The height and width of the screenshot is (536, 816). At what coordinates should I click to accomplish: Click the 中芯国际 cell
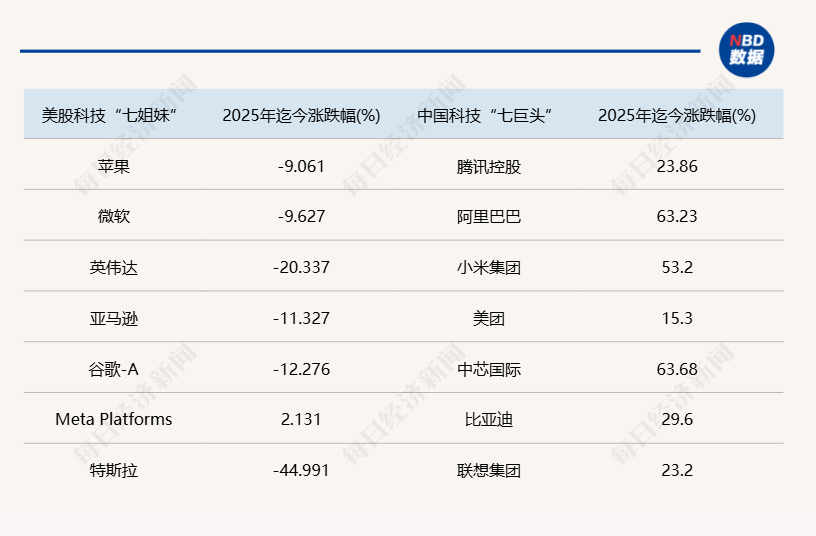click(x=489, y=369)
